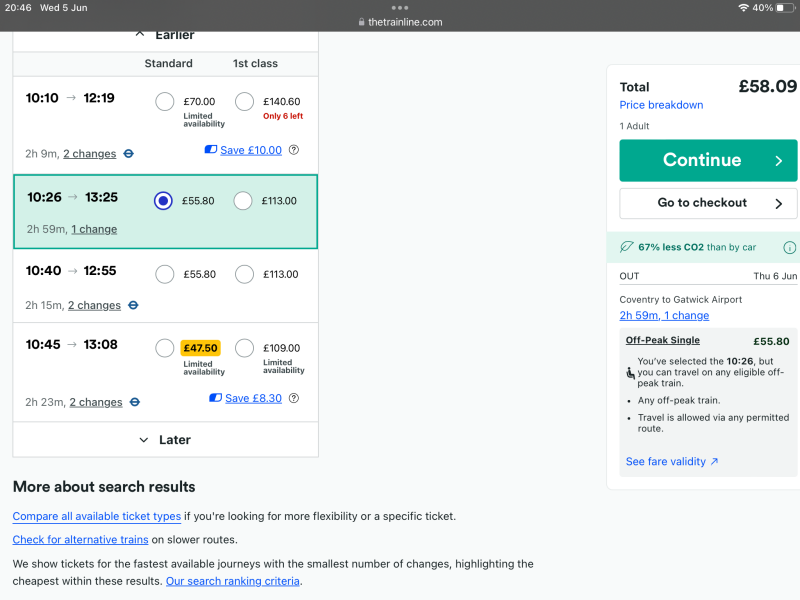
Task: Open Our search ranking criteria link
Action: click(x=233, y=581)
